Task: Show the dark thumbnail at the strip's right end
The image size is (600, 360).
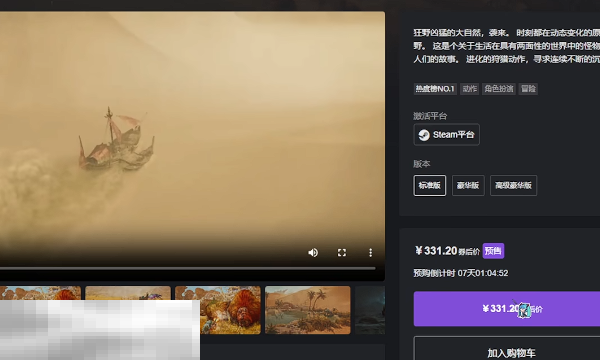Action: [370, 310]
